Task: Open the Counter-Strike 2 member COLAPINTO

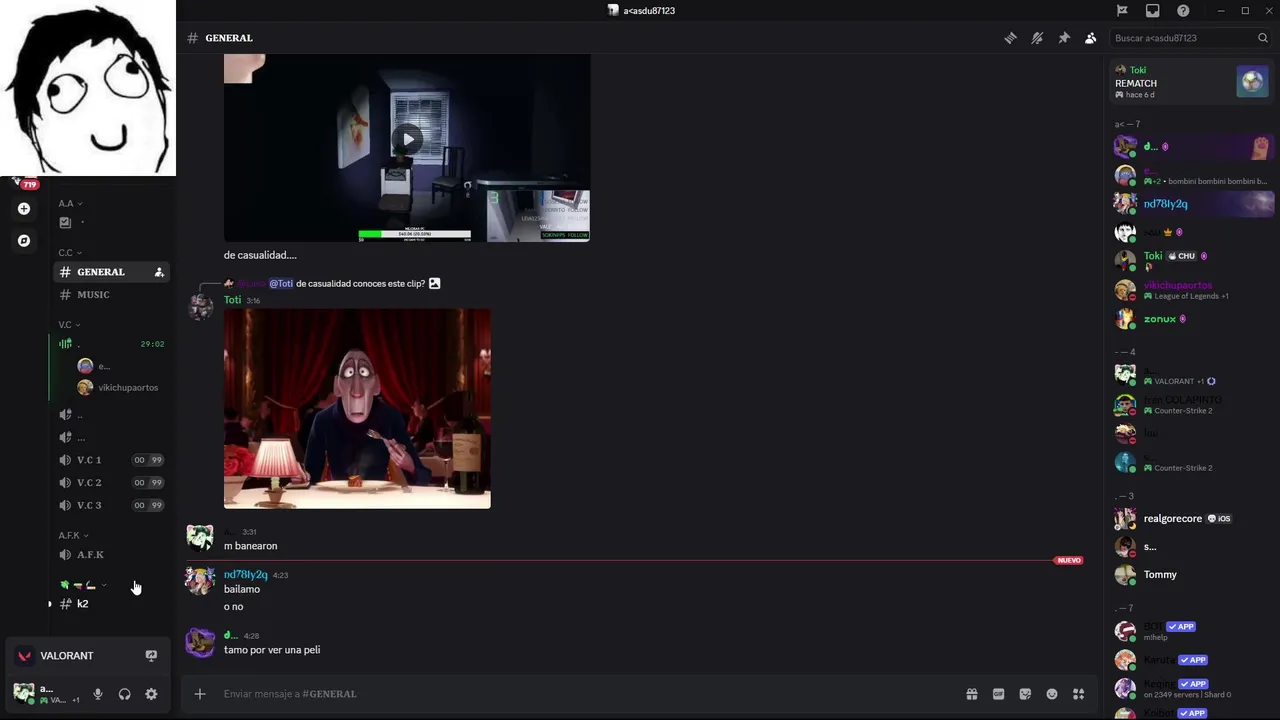Action: click(1192, 405)
